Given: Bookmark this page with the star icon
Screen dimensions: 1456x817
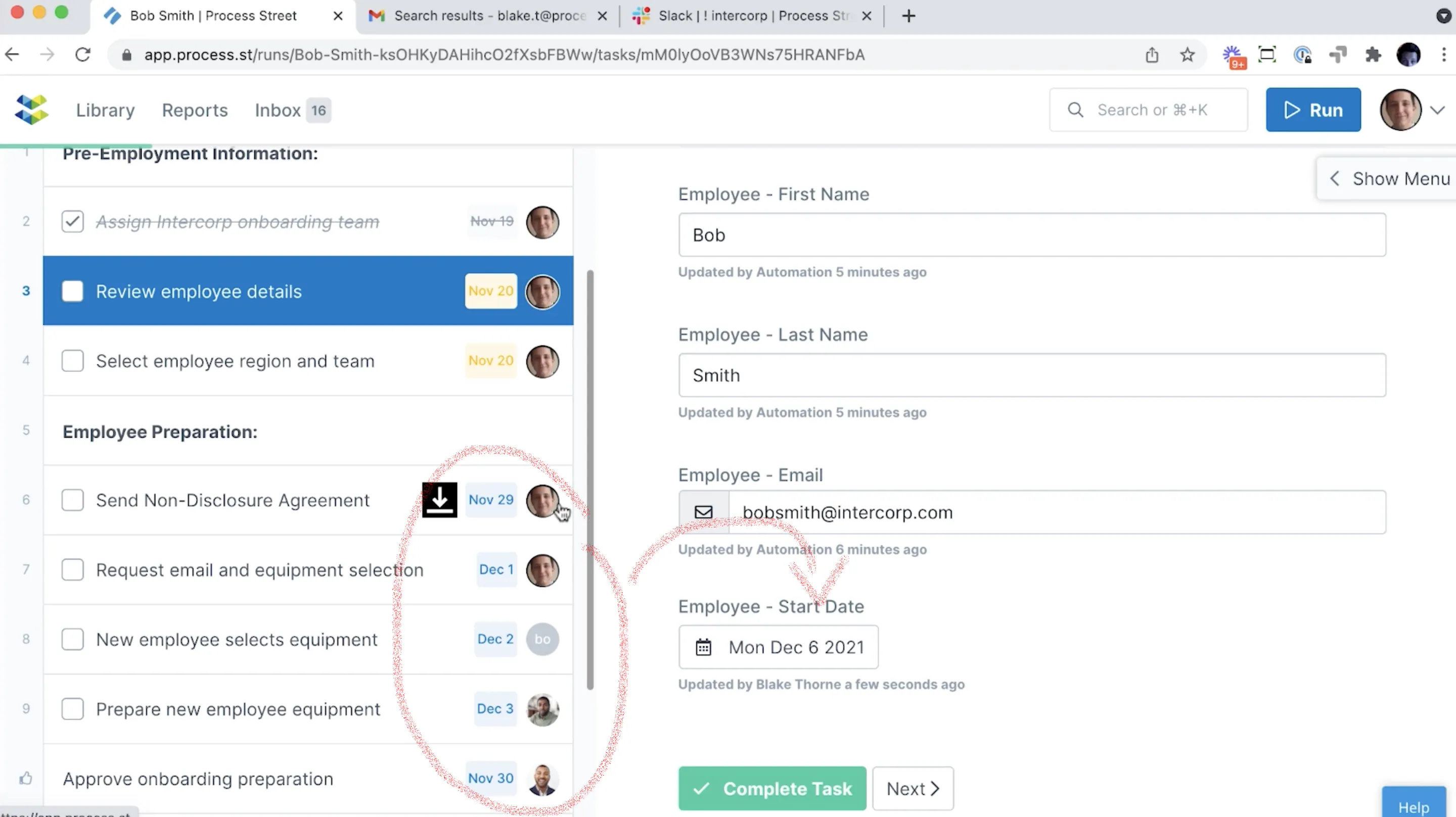Looking at the screenshot, I should click(1187, 55).
